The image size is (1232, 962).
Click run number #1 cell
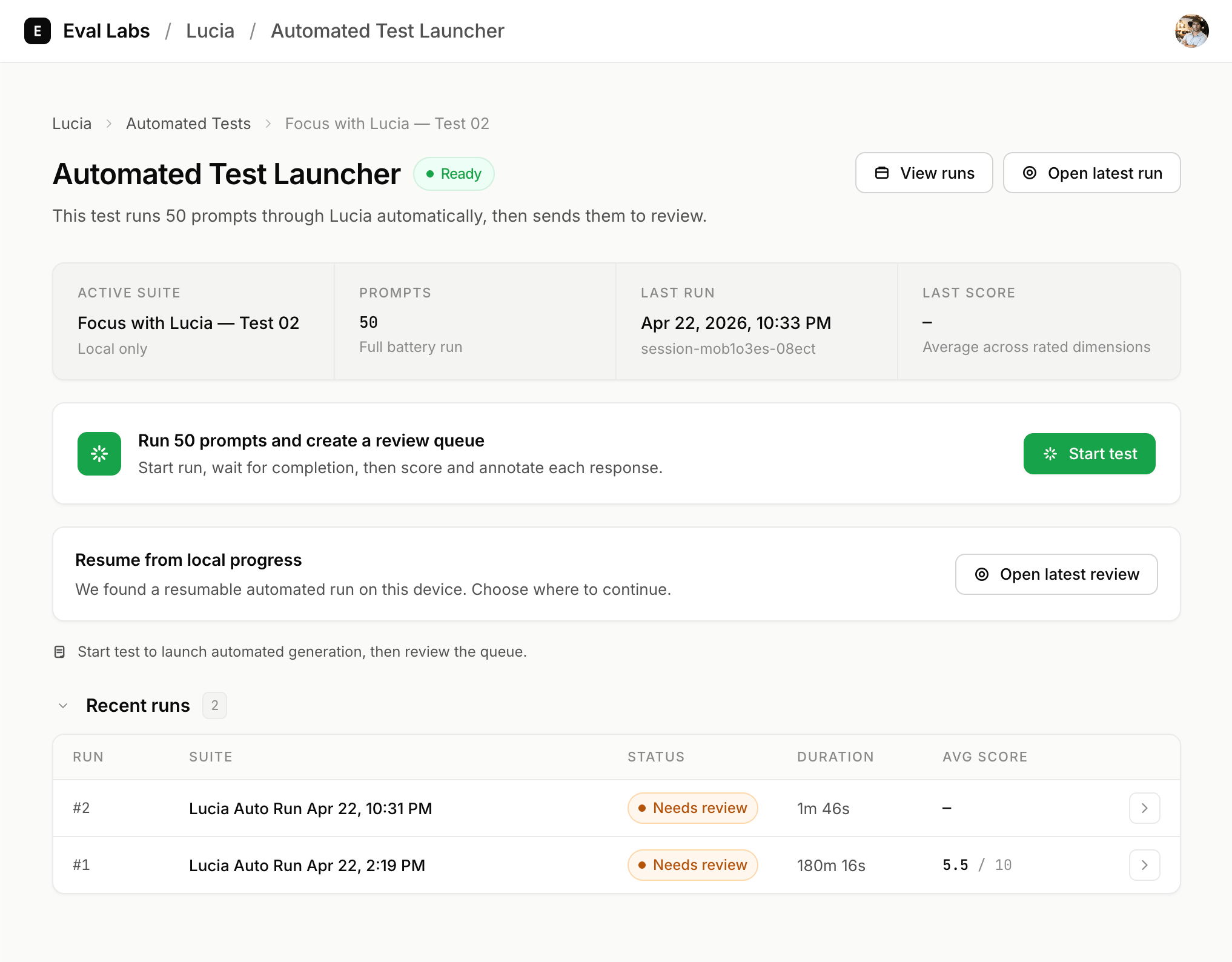pos(81,865)
